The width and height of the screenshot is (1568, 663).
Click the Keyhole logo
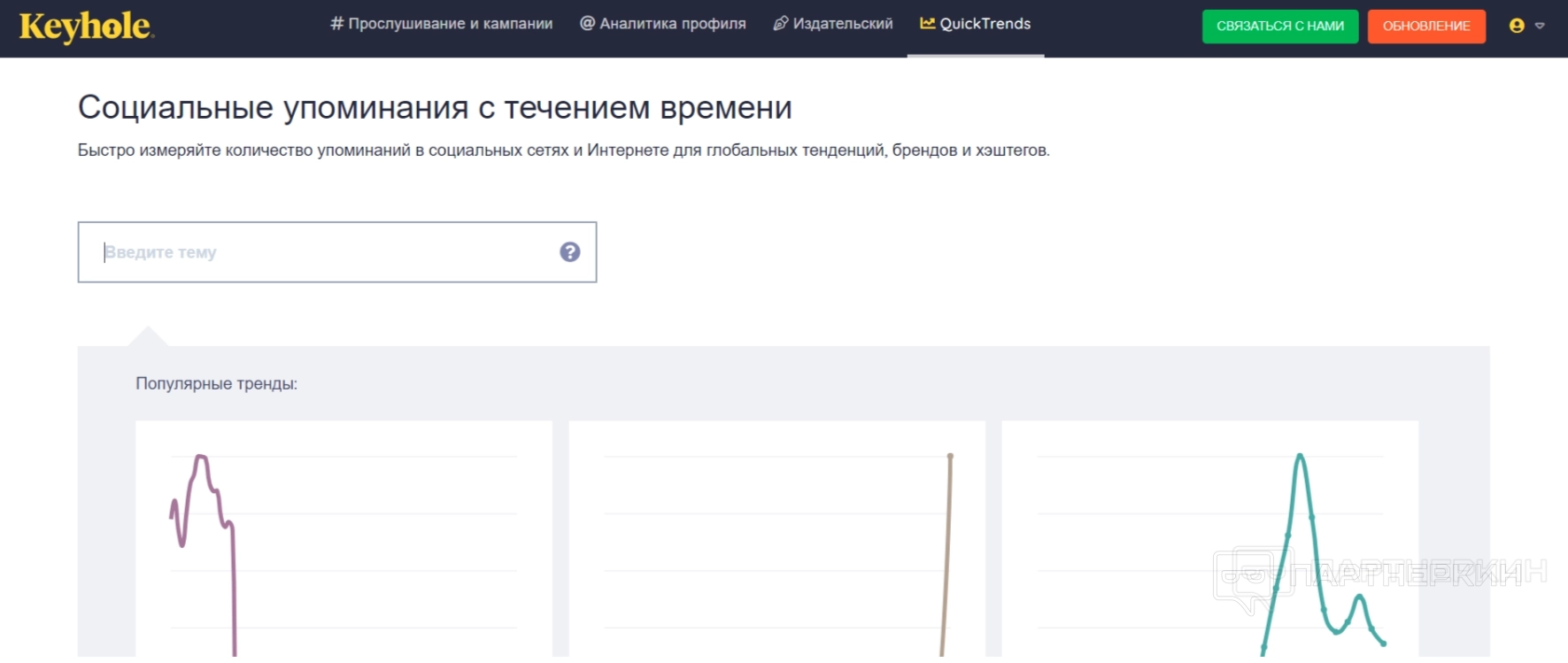[x=86, y=27]
